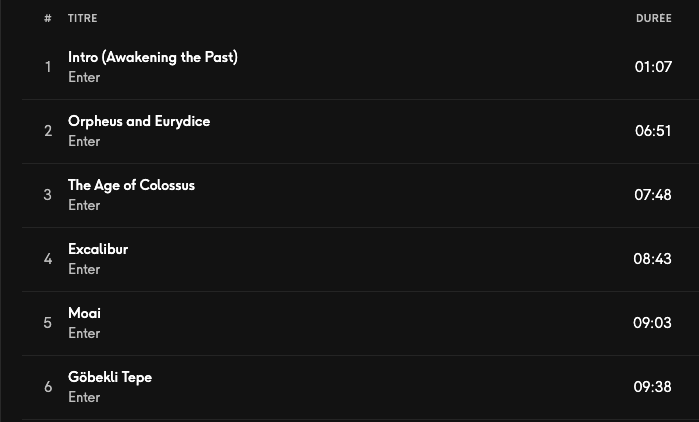Sort tracks by the DUREE column header
Viewport: 699px width, 422px height.
click(x=653, y=18)
